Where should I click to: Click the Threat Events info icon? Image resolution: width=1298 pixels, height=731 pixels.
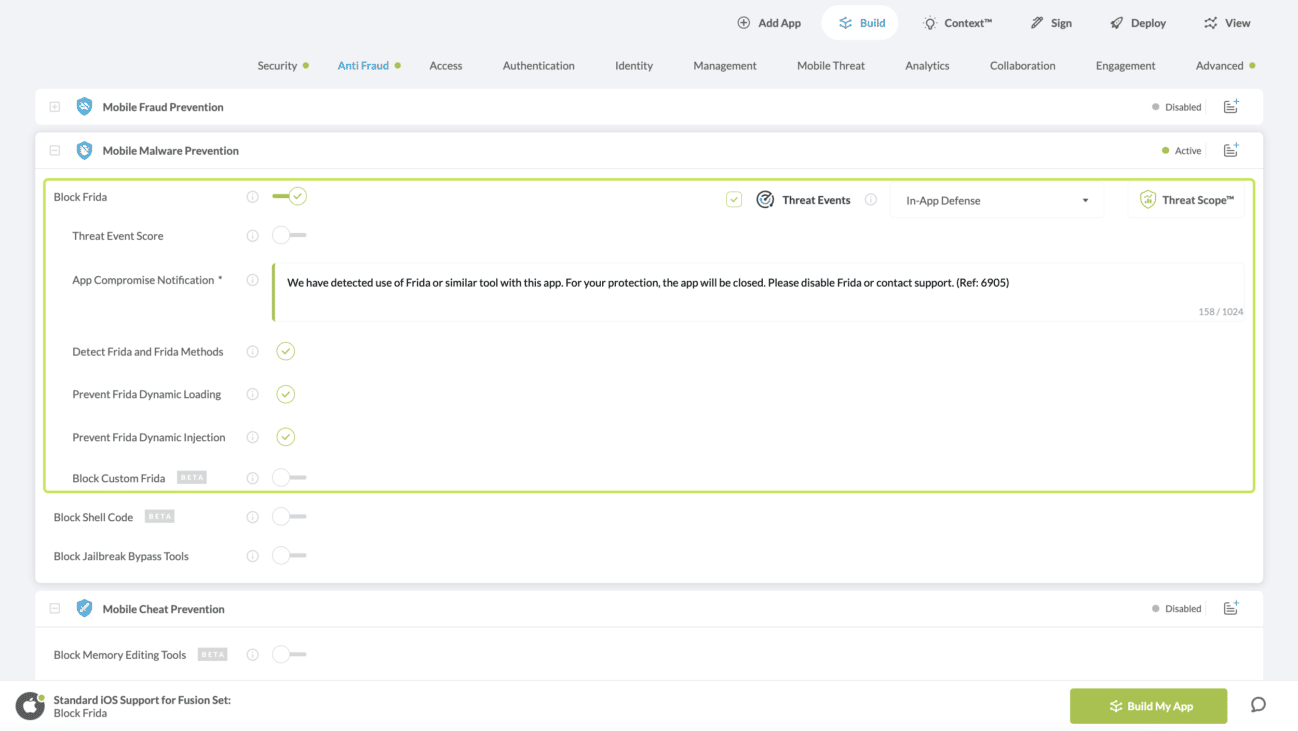point(871,200)
